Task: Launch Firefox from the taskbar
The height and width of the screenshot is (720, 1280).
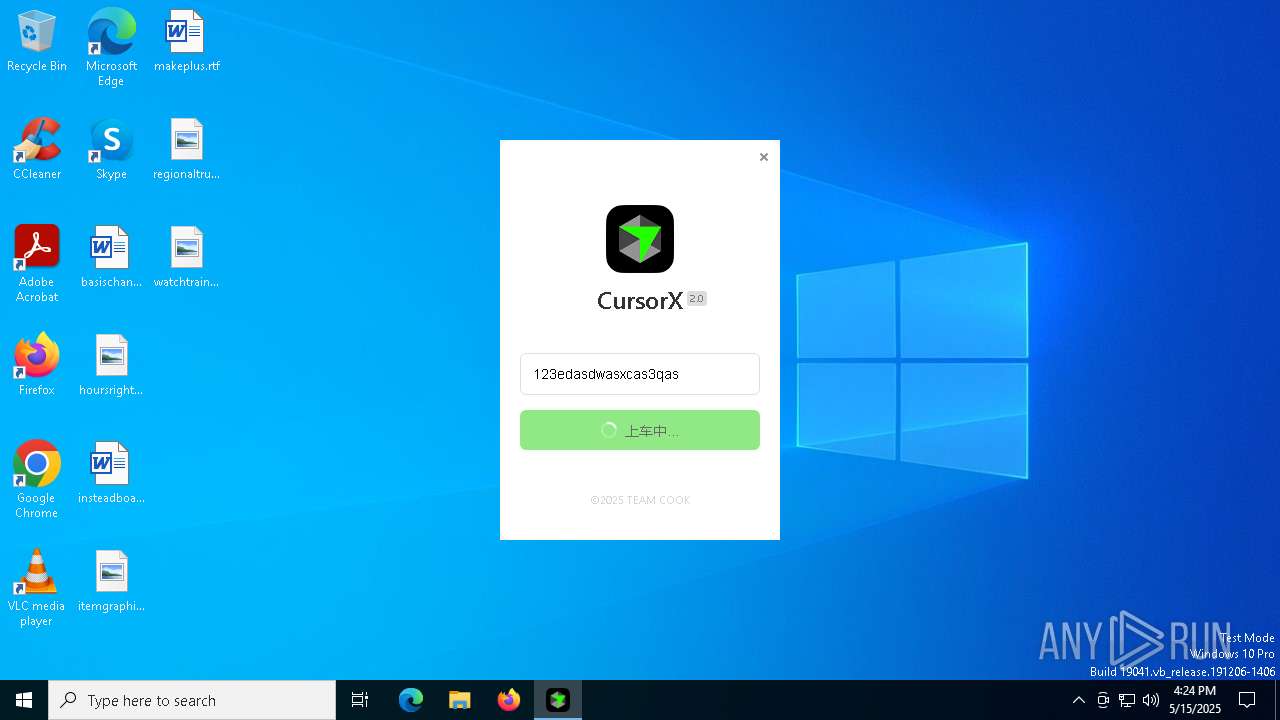Action: 509,700
